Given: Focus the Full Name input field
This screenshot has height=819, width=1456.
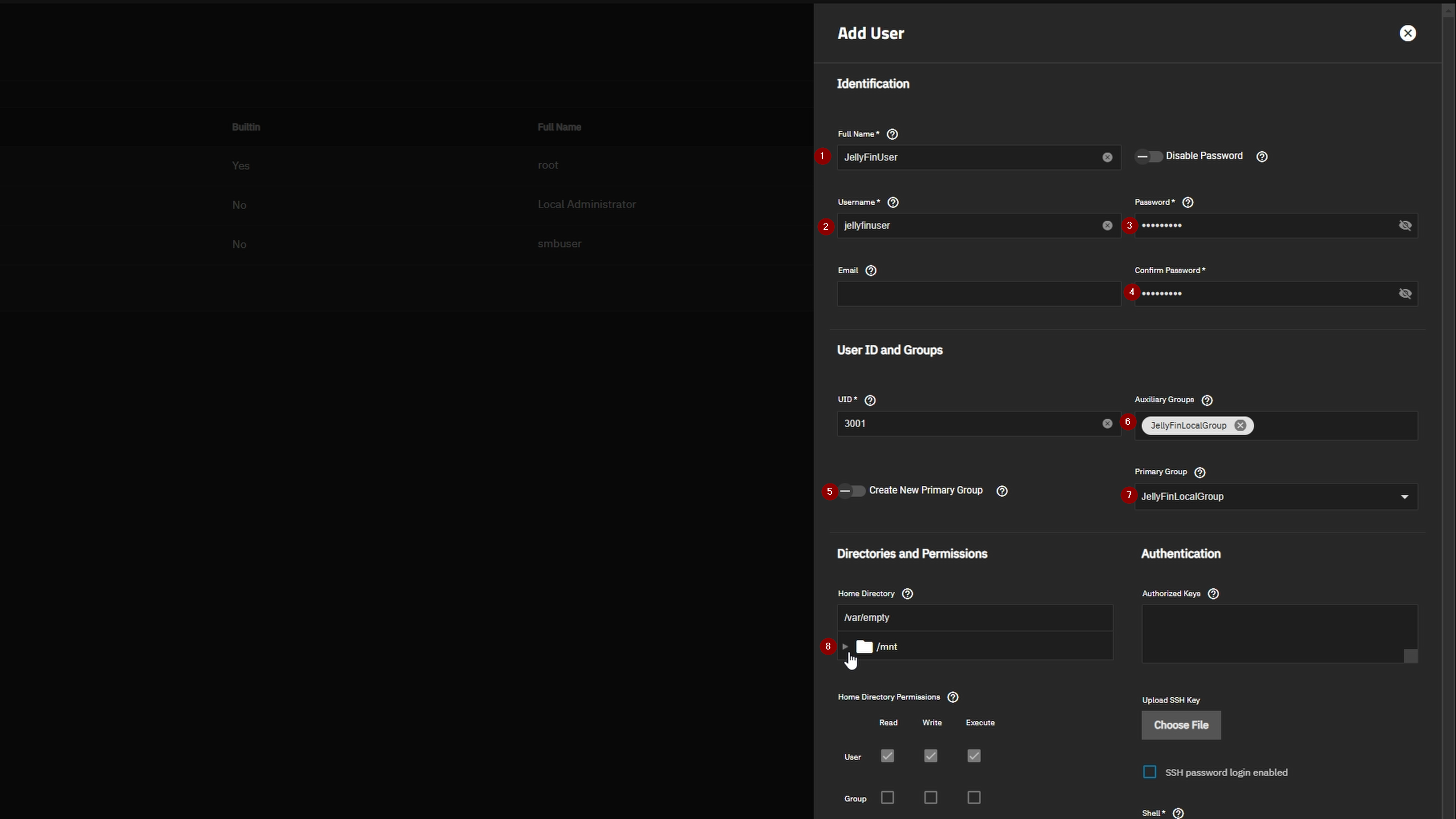Looking at the screenshot, I should [x=978, y=158].
